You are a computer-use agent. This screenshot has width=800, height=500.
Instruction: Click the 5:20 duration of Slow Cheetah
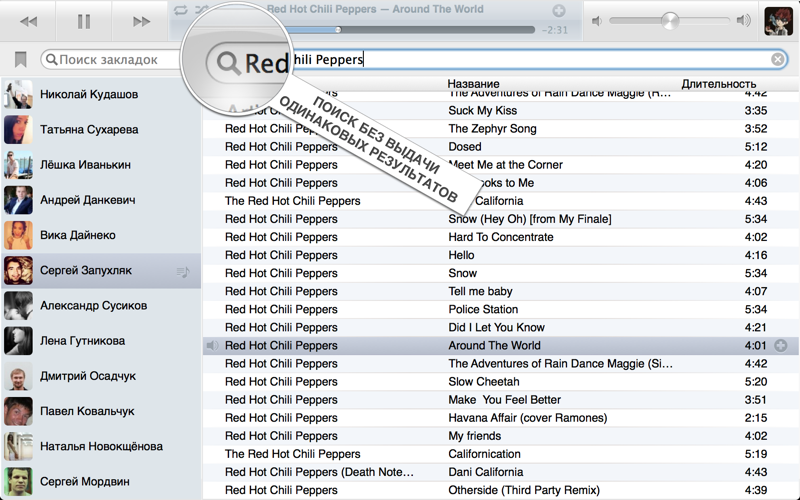[756, 382]
